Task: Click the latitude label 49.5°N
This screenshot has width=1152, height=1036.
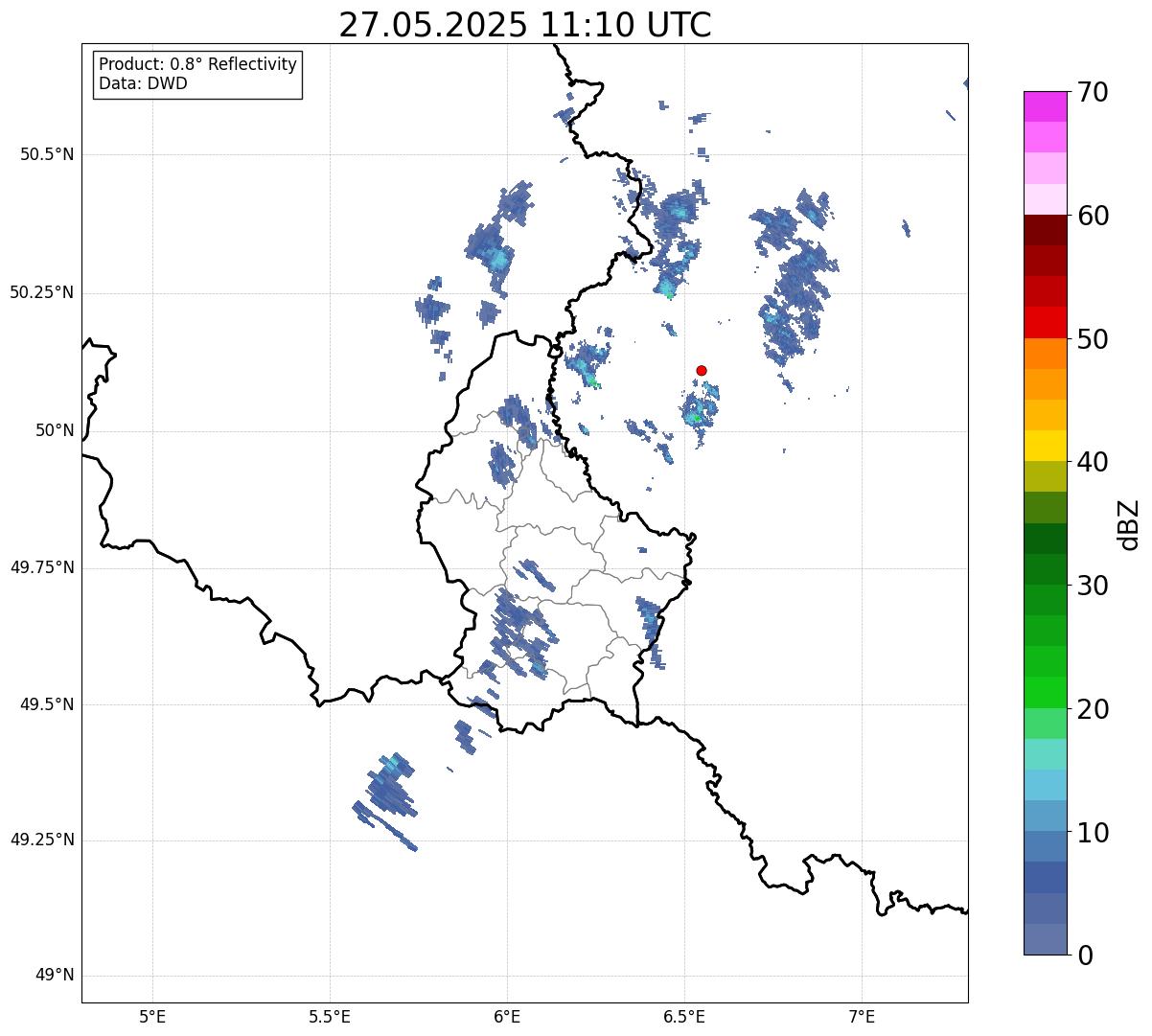Action: point(47,704)
